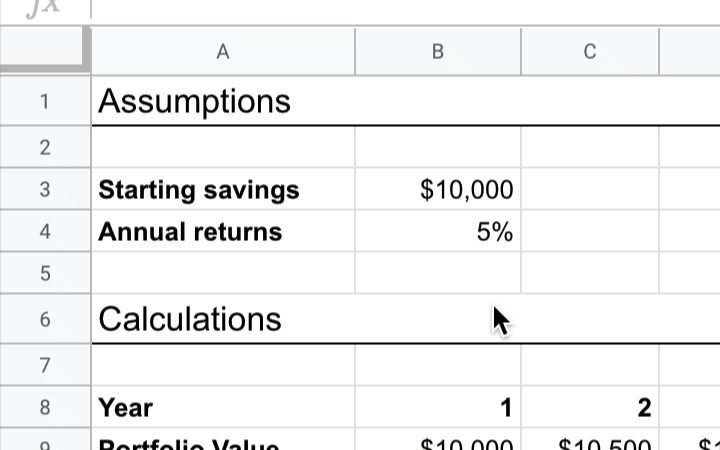
Task: Select column A header
Action: (223, 51)
